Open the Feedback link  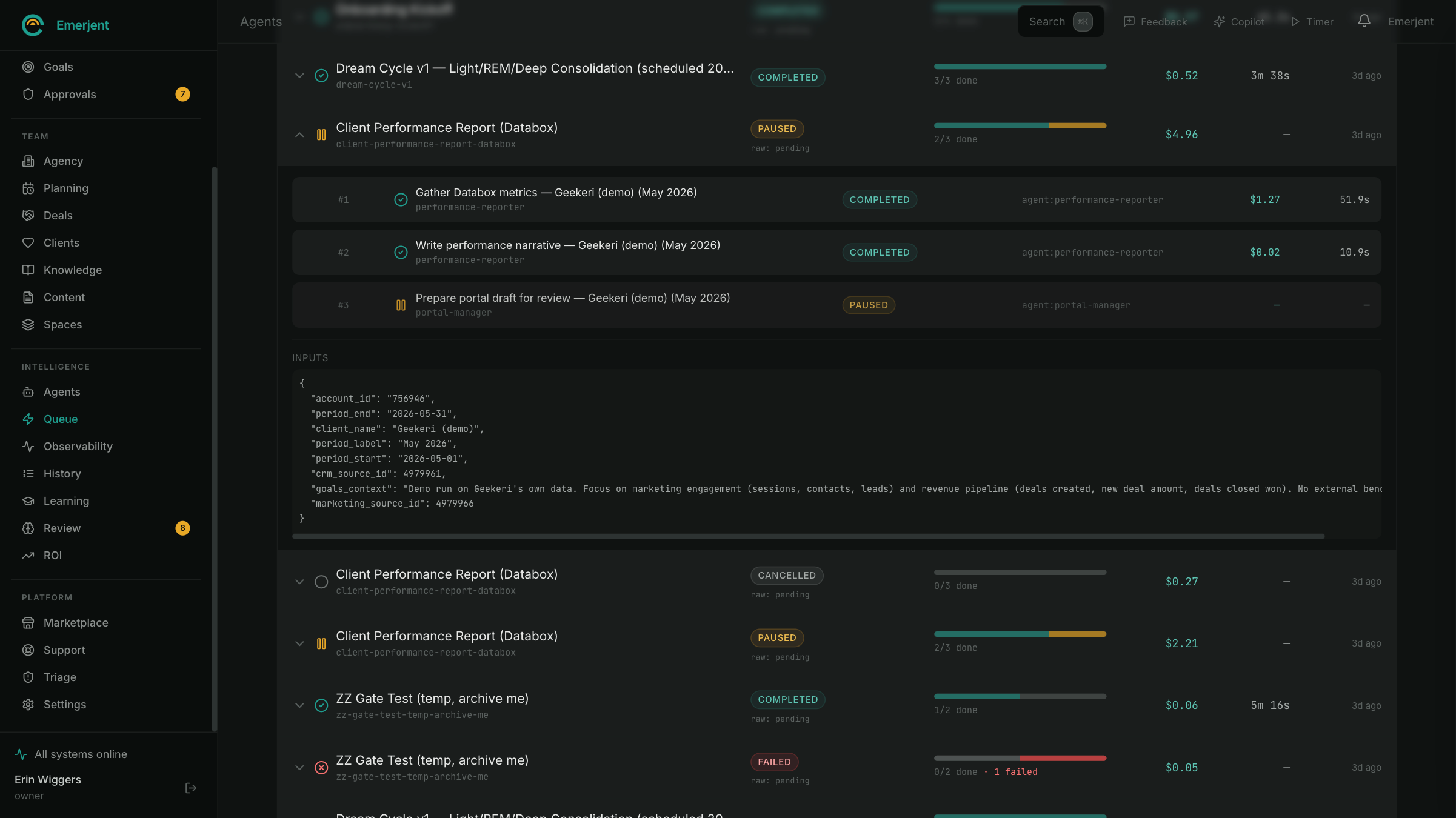[x=1155, y=22]
